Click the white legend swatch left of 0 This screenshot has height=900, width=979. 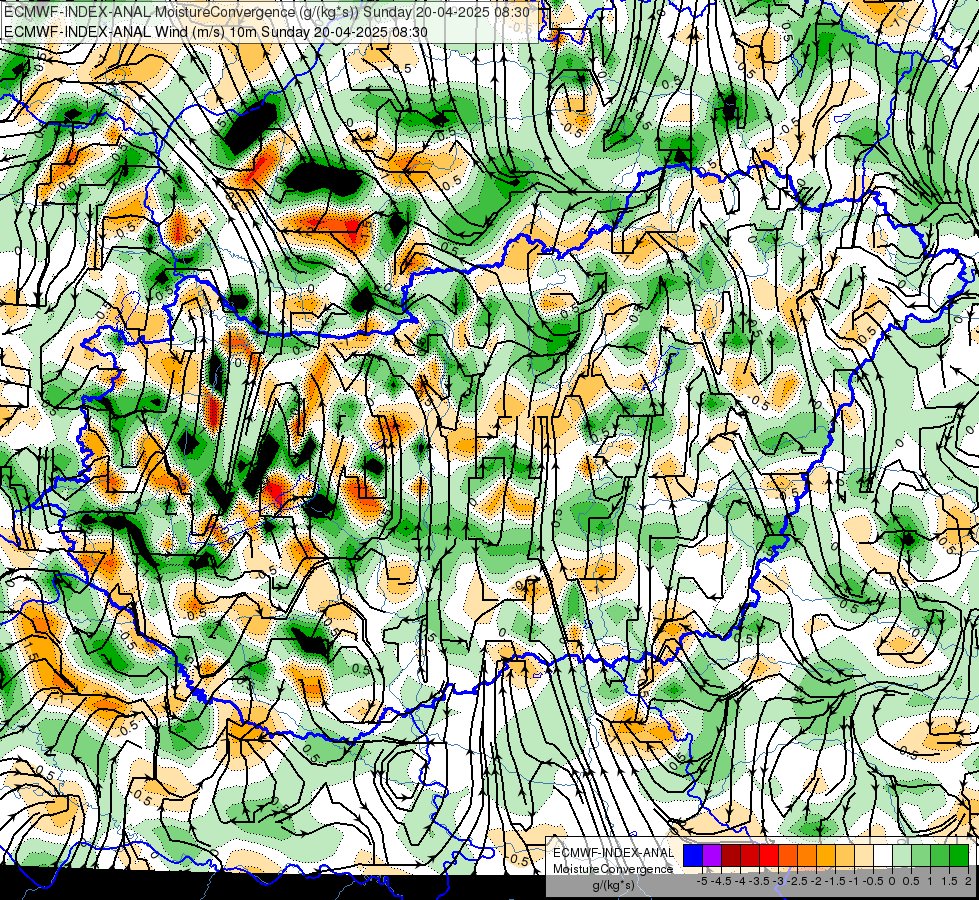[x=883, y=855]
